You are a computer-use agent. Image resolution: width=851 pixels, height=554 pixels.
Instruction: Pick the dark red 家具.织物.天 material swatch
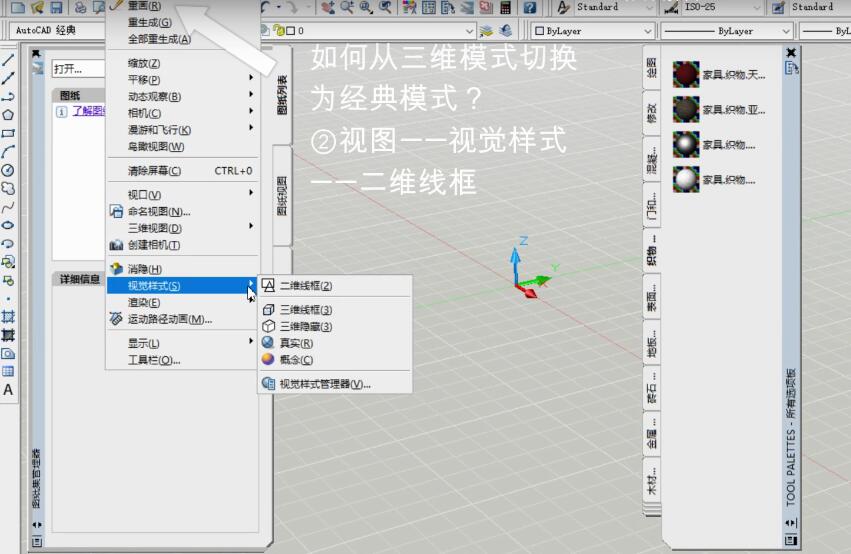685,75
